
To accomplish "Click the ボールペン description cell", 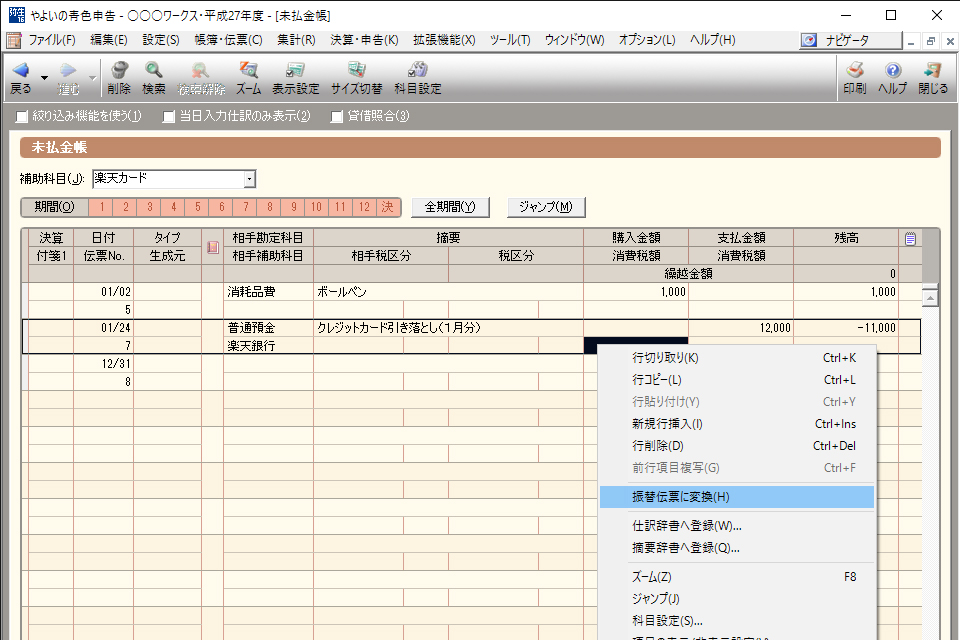I will (448, 292).
